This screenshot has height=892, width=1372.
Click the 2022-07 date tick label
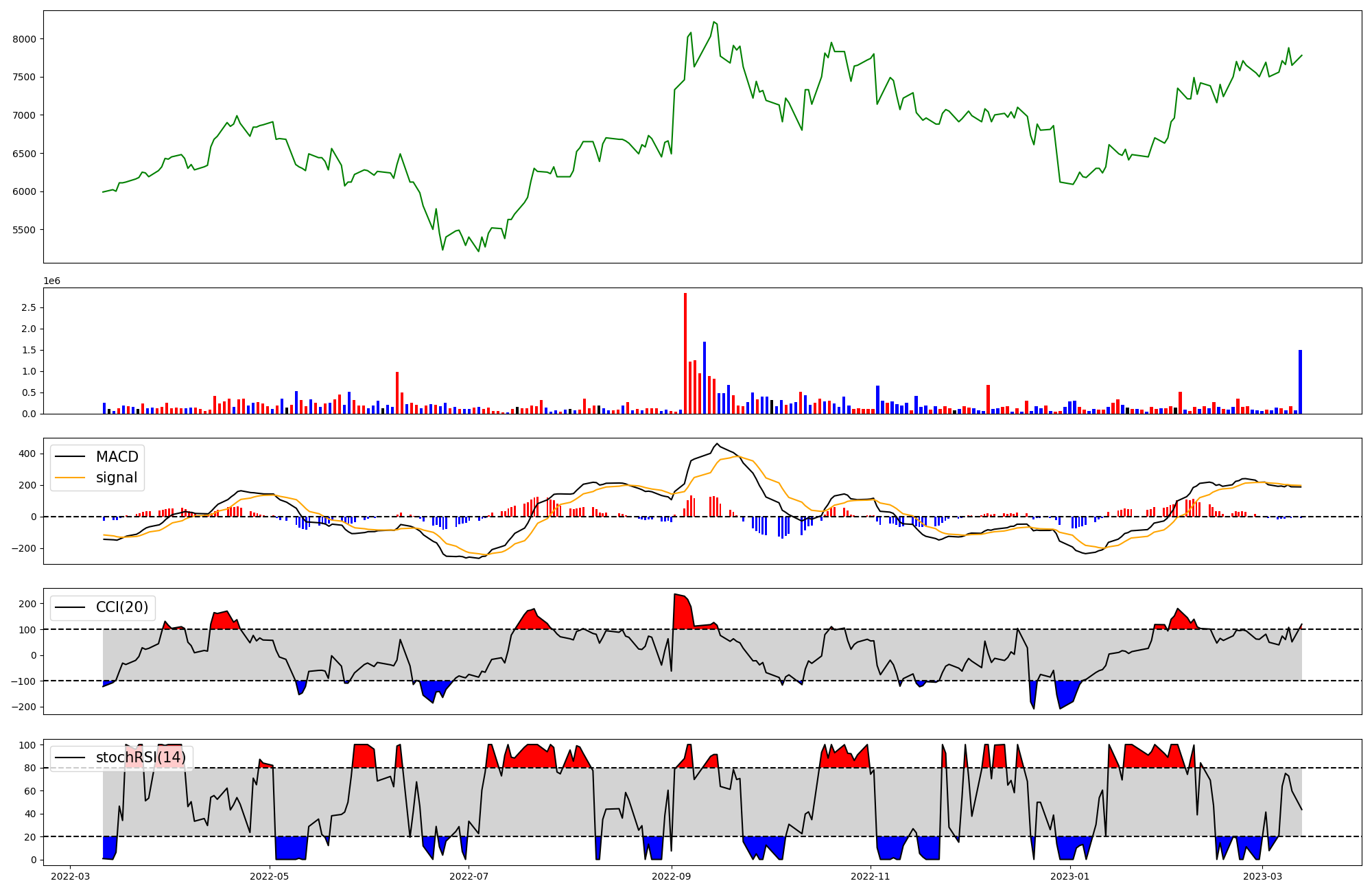coord(469,876)
